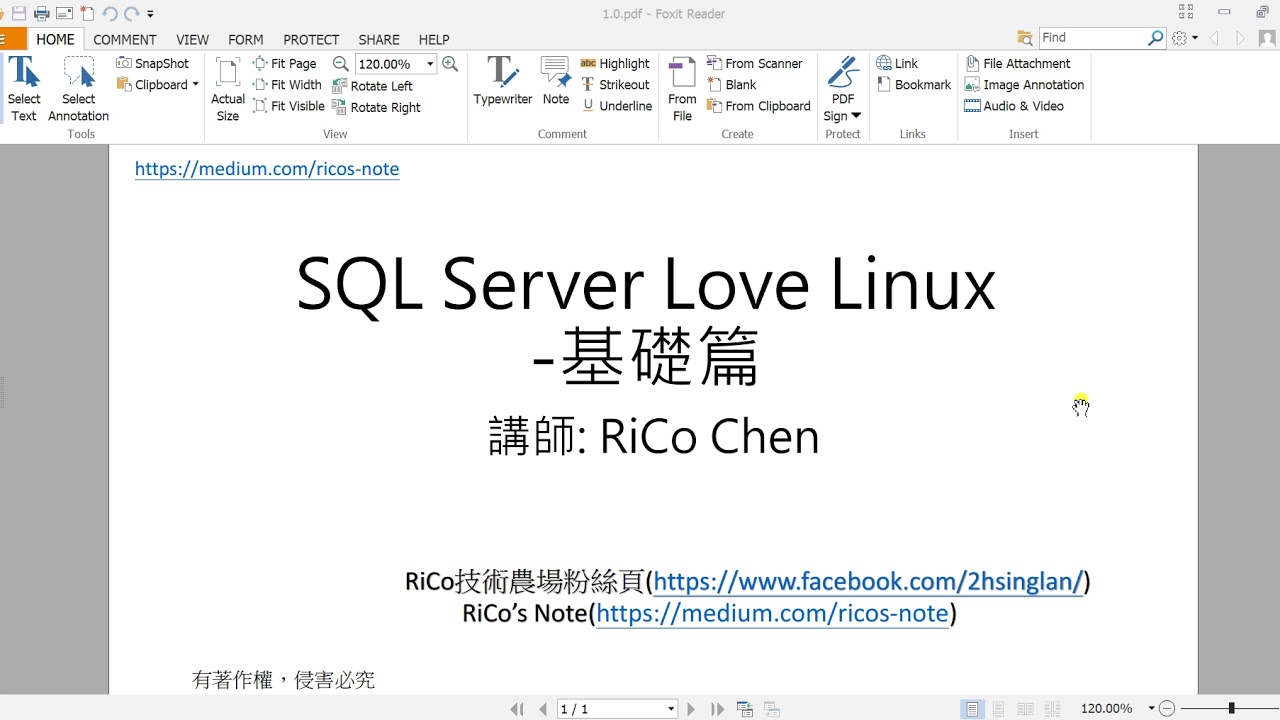1280x720 pixels.
Task: Create a Blank PDF
Action: [x=731, y=85]
